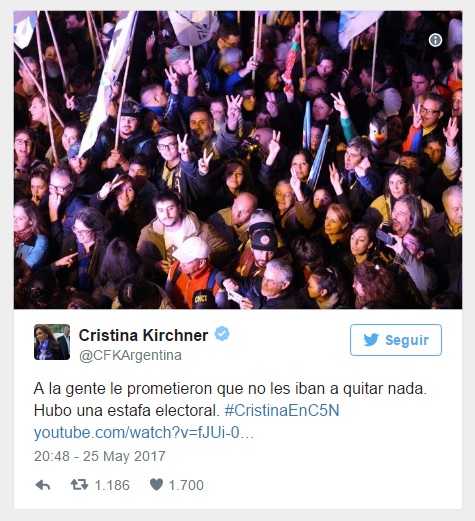Screen dimensions: 475x521
Task: Click the penguin mask in crowd photo
Action: [x=378, y=131]
